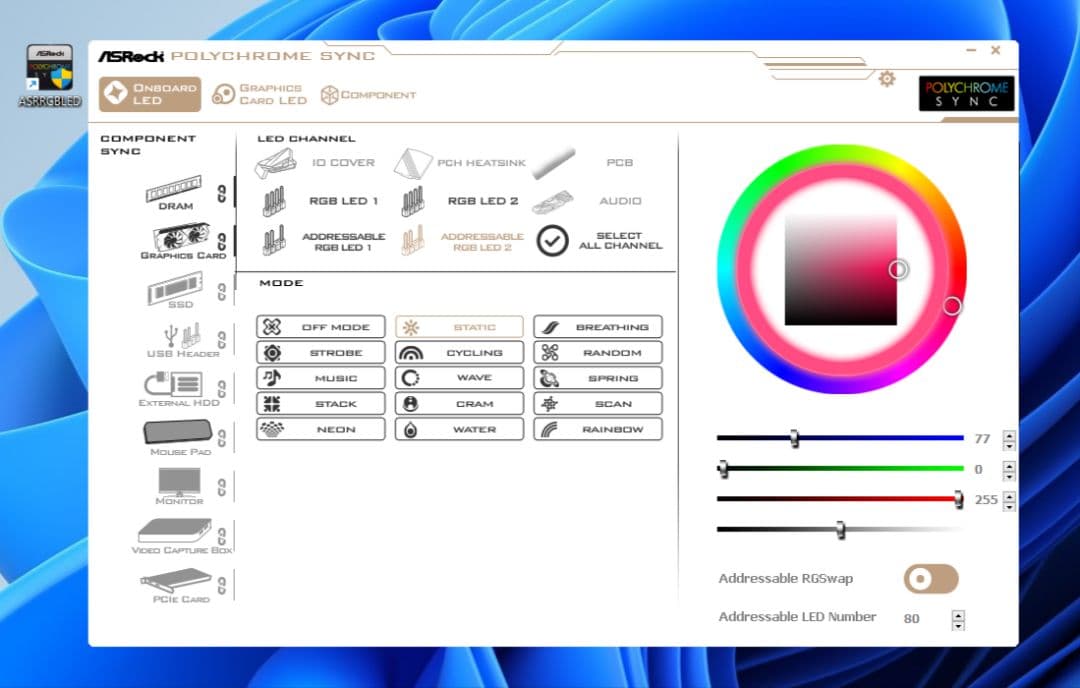Click the RGB LED 1 channel icon

point(274,201)
